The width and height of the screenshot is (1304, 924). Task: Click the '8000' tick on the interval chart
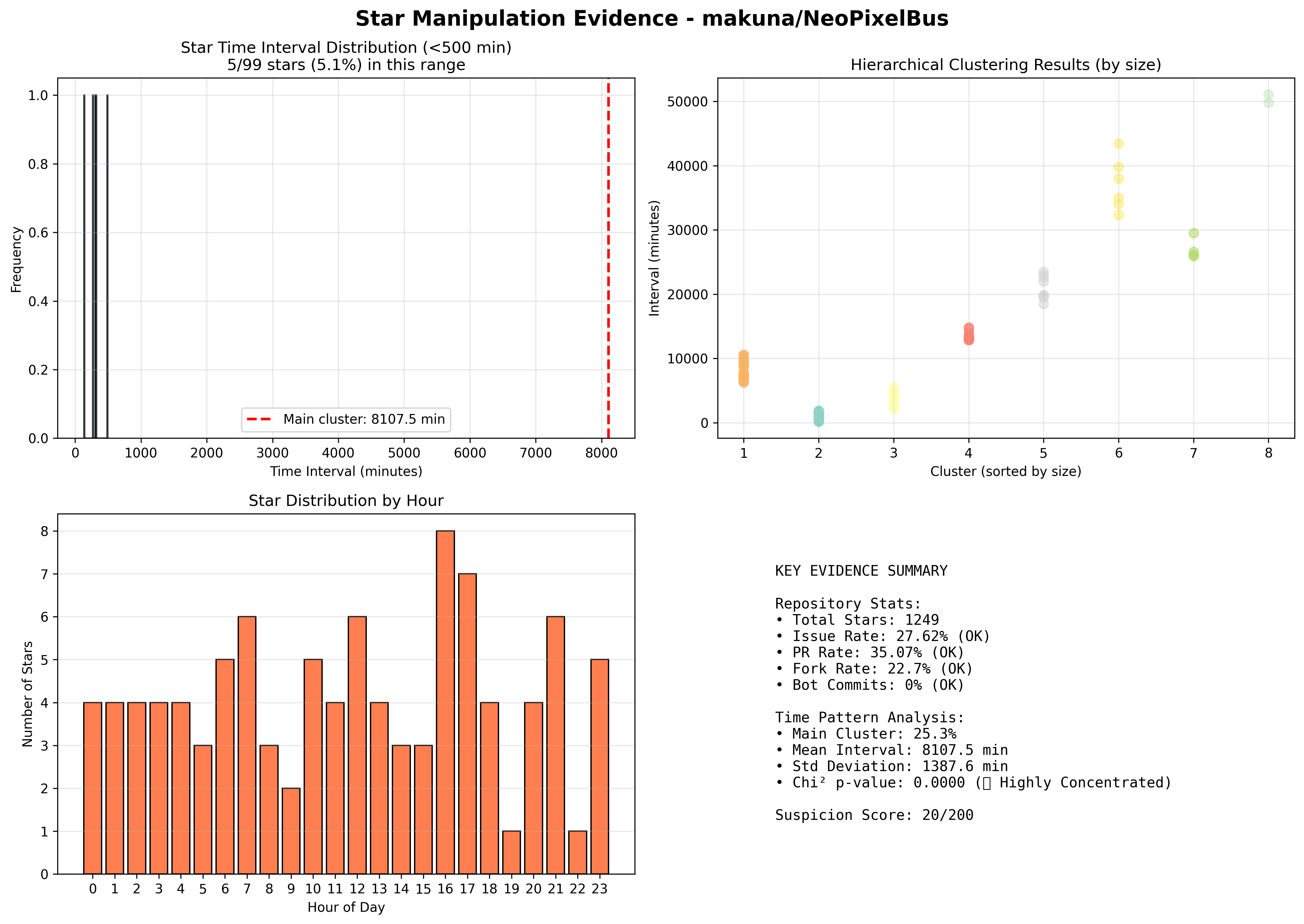pyautogui.click(x=601, y=453)
